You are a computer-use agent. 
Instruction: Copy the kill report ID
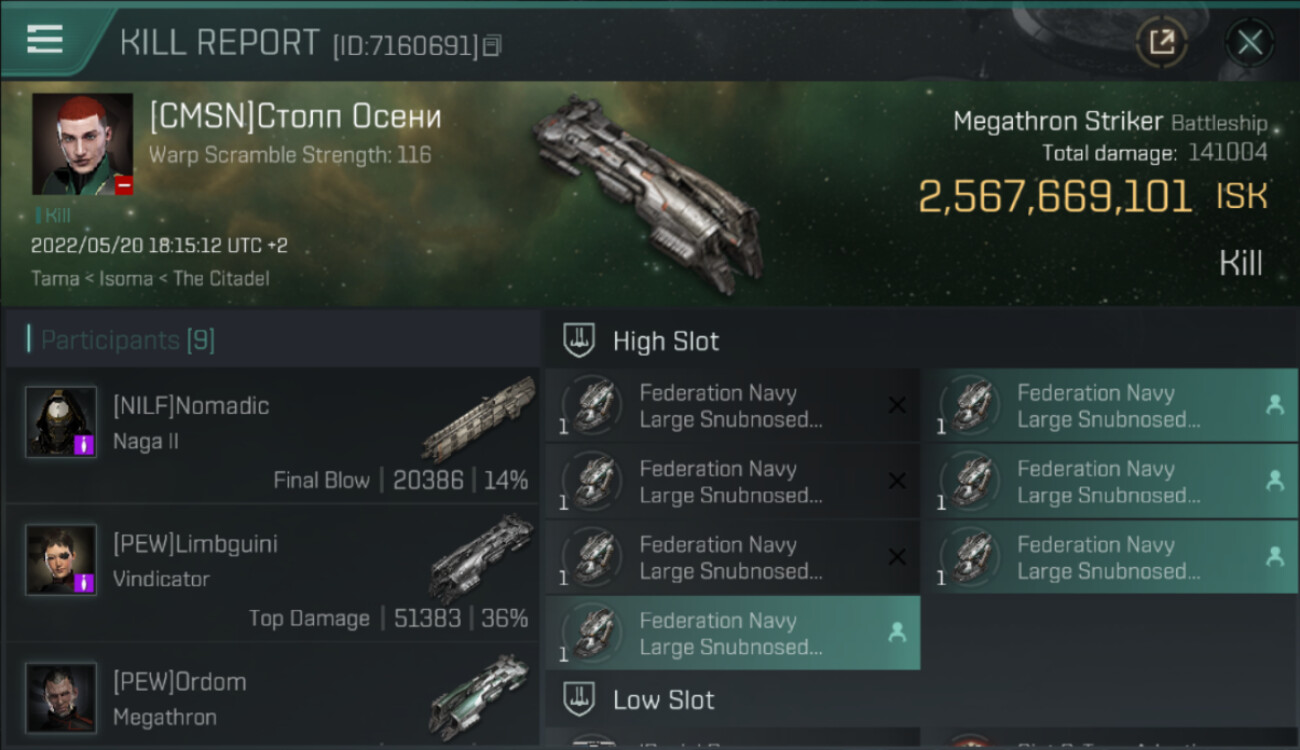[491, 45]
